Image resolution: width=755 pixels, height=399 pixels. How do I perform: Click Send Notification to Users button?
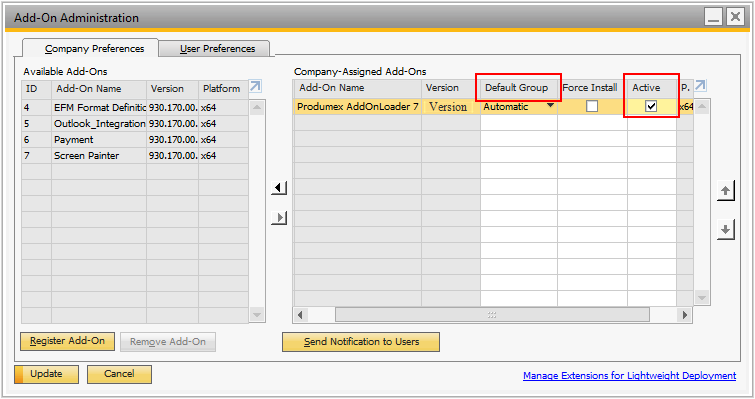[x=361, y=342]
